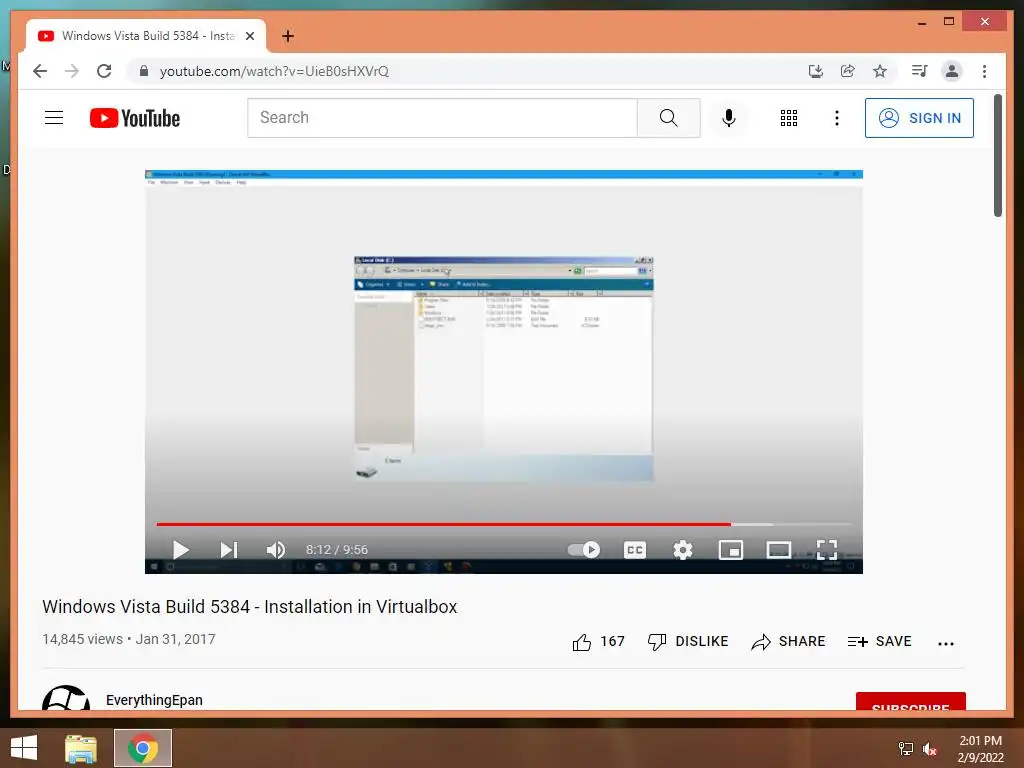Click the install app icon in address bar
The width and height of the screenshot is (1024, 768).
coord(816,71)
